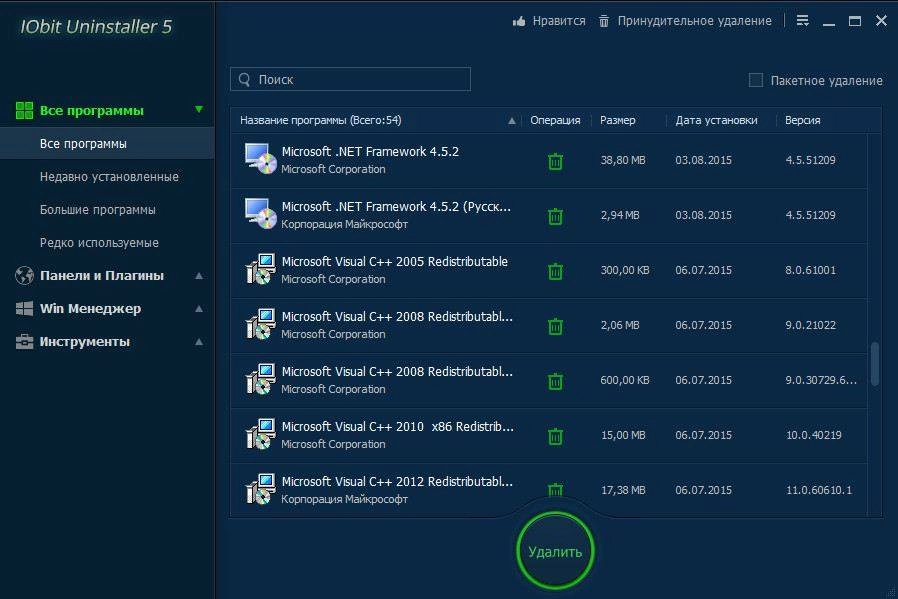This screenshot has height=599, width=898.
Task: Click trash icon for Visual C++ 2010 x86
Action: coord(555,436)
